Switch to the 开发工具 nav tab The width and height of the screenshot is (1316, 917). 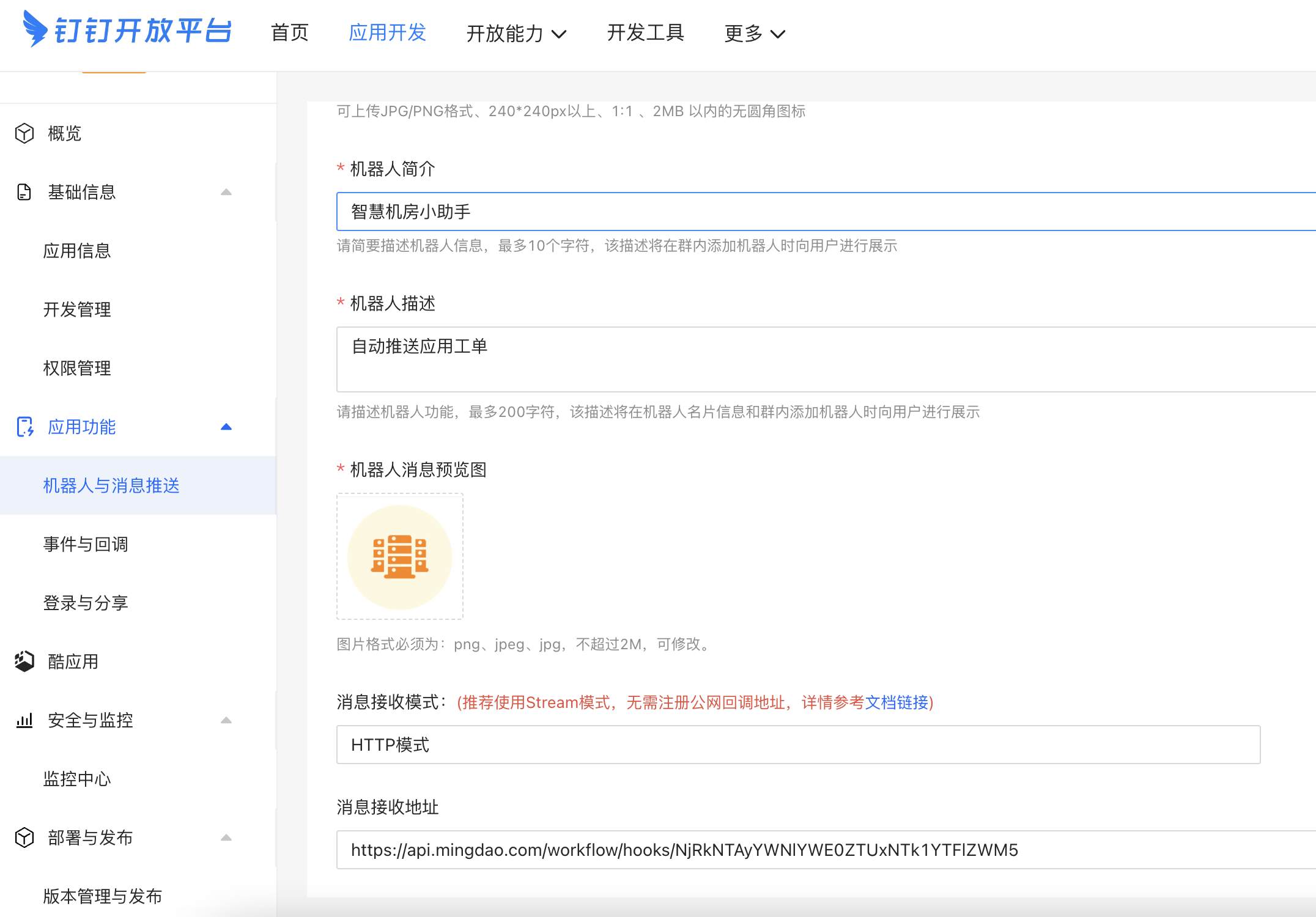(x=645, y=33)
